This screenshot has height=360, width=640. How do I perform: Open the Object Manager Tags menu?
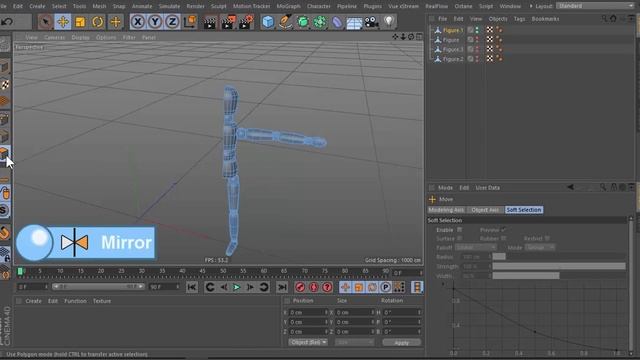pos(519,19)
